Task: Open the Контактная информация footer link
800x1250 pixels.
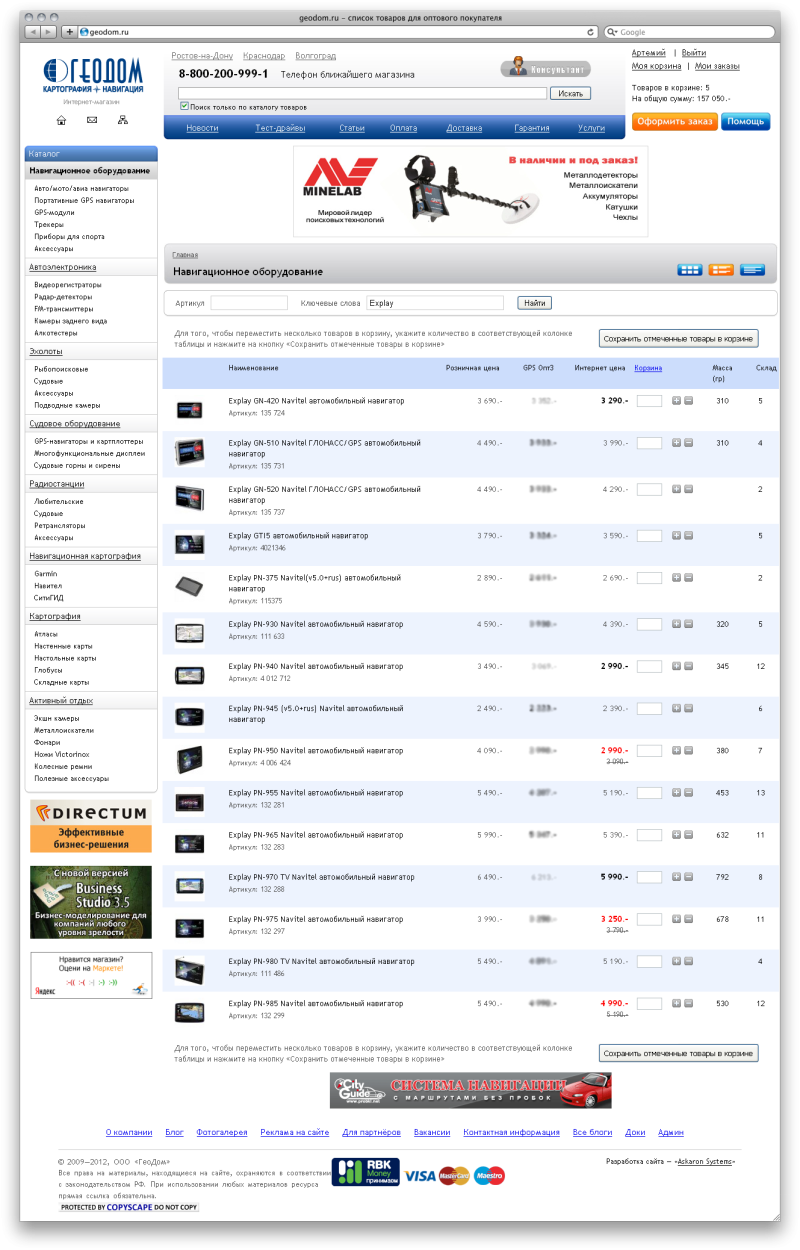Action: point(511,1132)
